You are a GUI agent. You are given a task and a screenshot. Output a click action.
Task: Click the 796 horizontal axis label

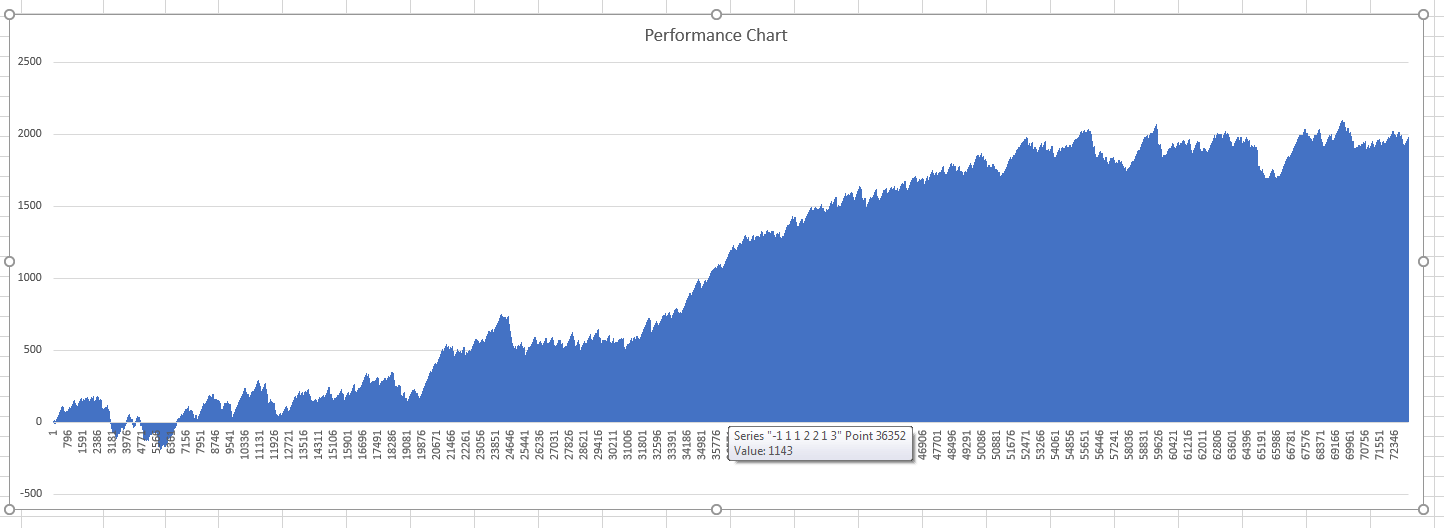pyautogui.click(x=67, y=441)
